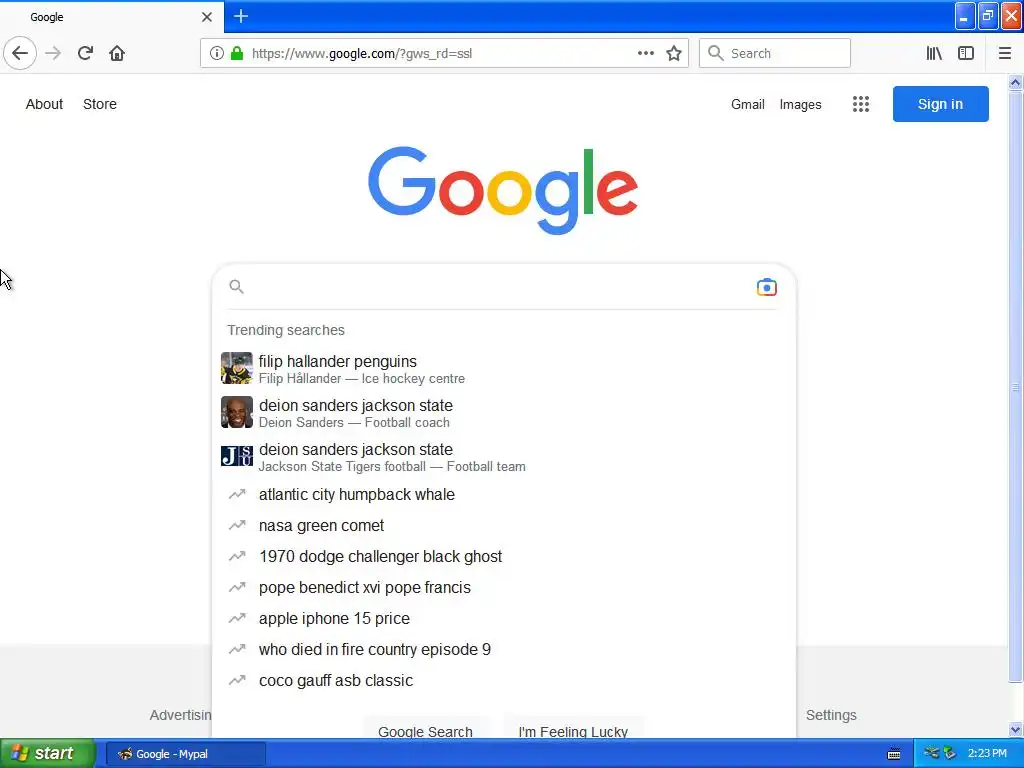Open Gmail link
This screenshot has height=768, width=1024.
click(x=748, y=104)
